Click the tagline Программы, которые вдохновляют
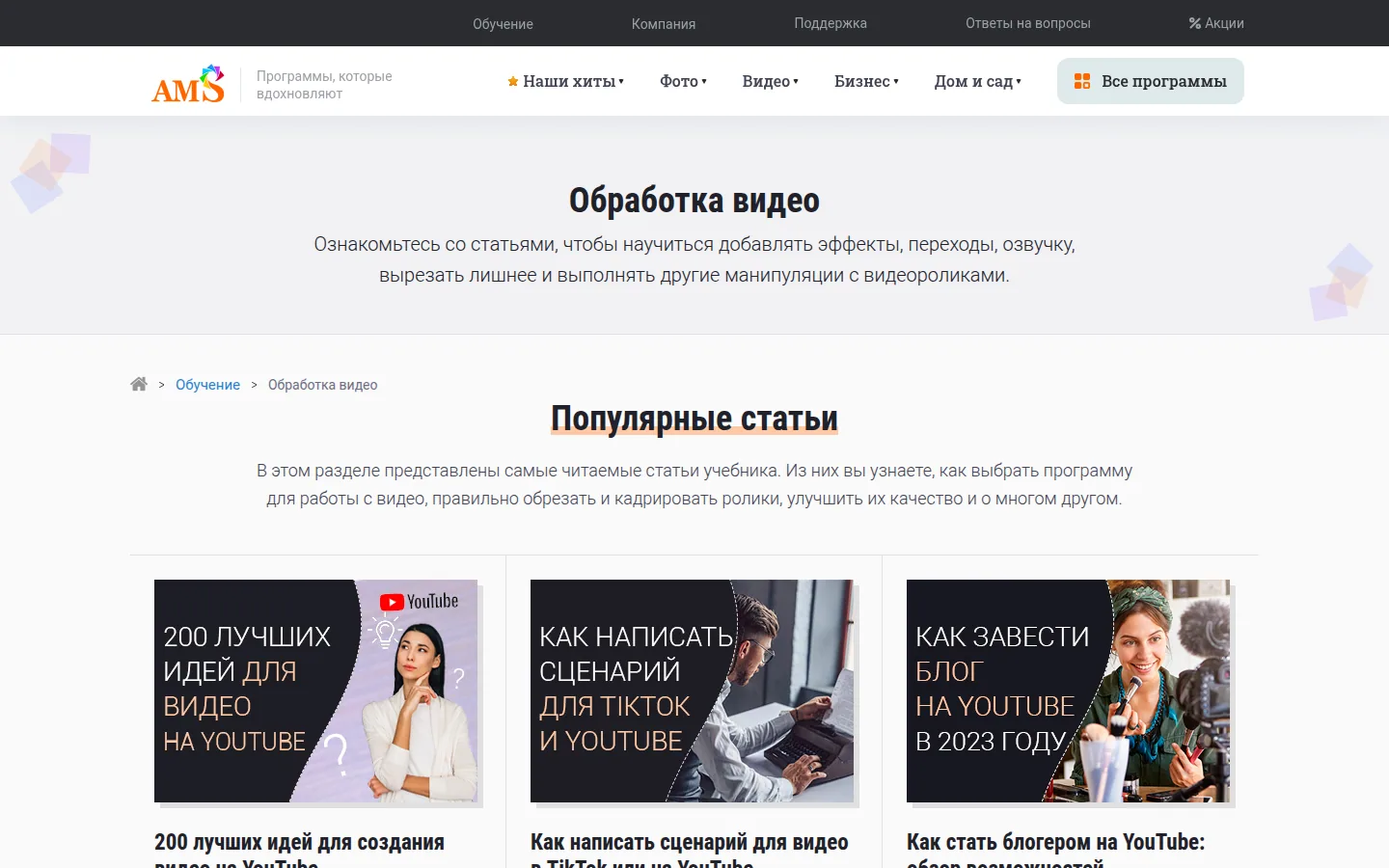The width and height of the screenshot is (1389, 868). pos(324,85)
